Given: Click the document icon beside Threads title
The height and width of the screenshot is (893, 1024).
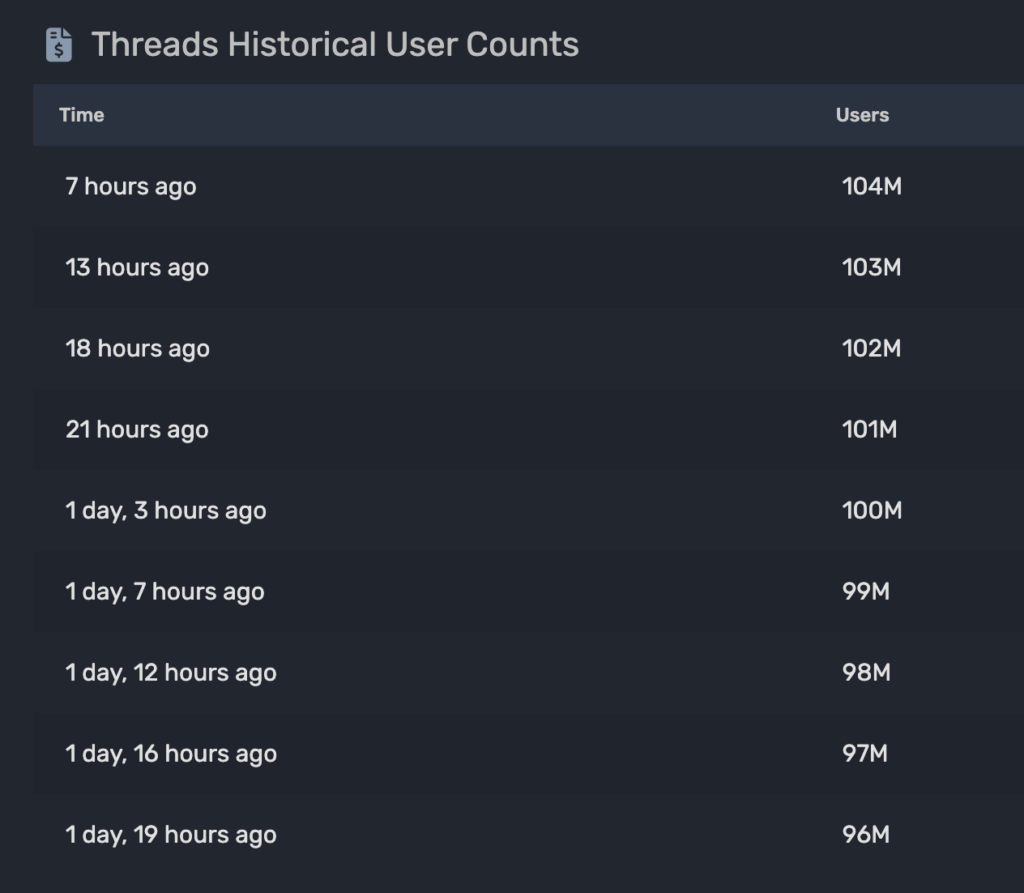Looking at the screenshot, I should coord(59,45).
